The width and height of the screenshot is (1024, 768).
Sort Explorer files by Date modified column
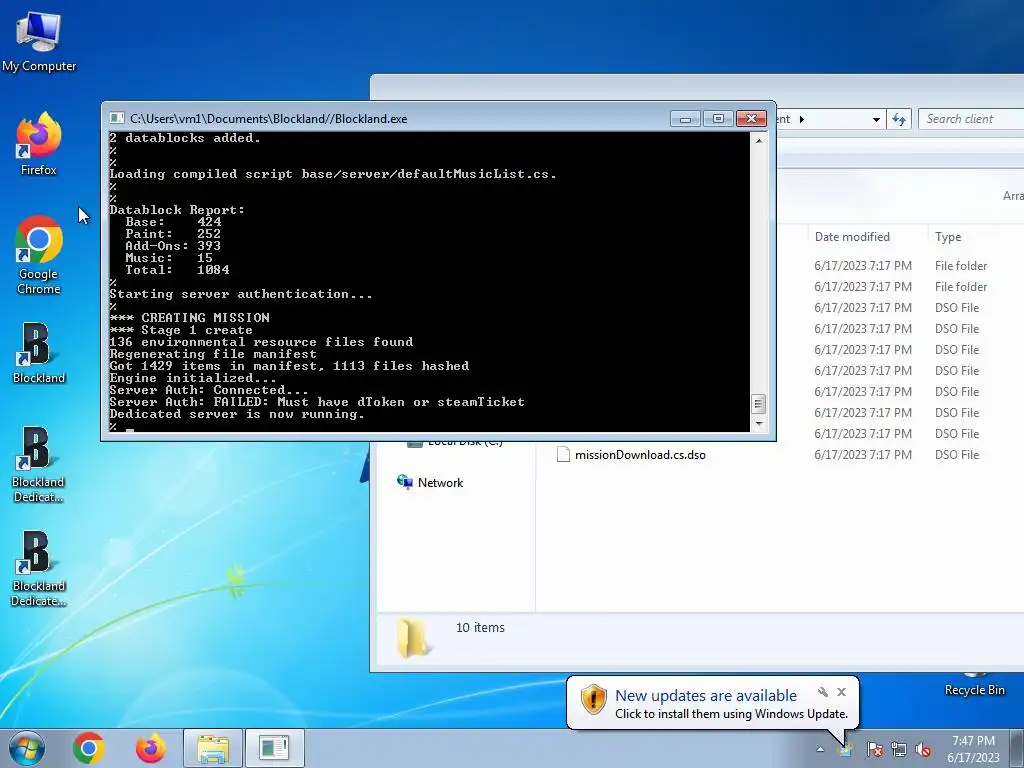point(852,236)
